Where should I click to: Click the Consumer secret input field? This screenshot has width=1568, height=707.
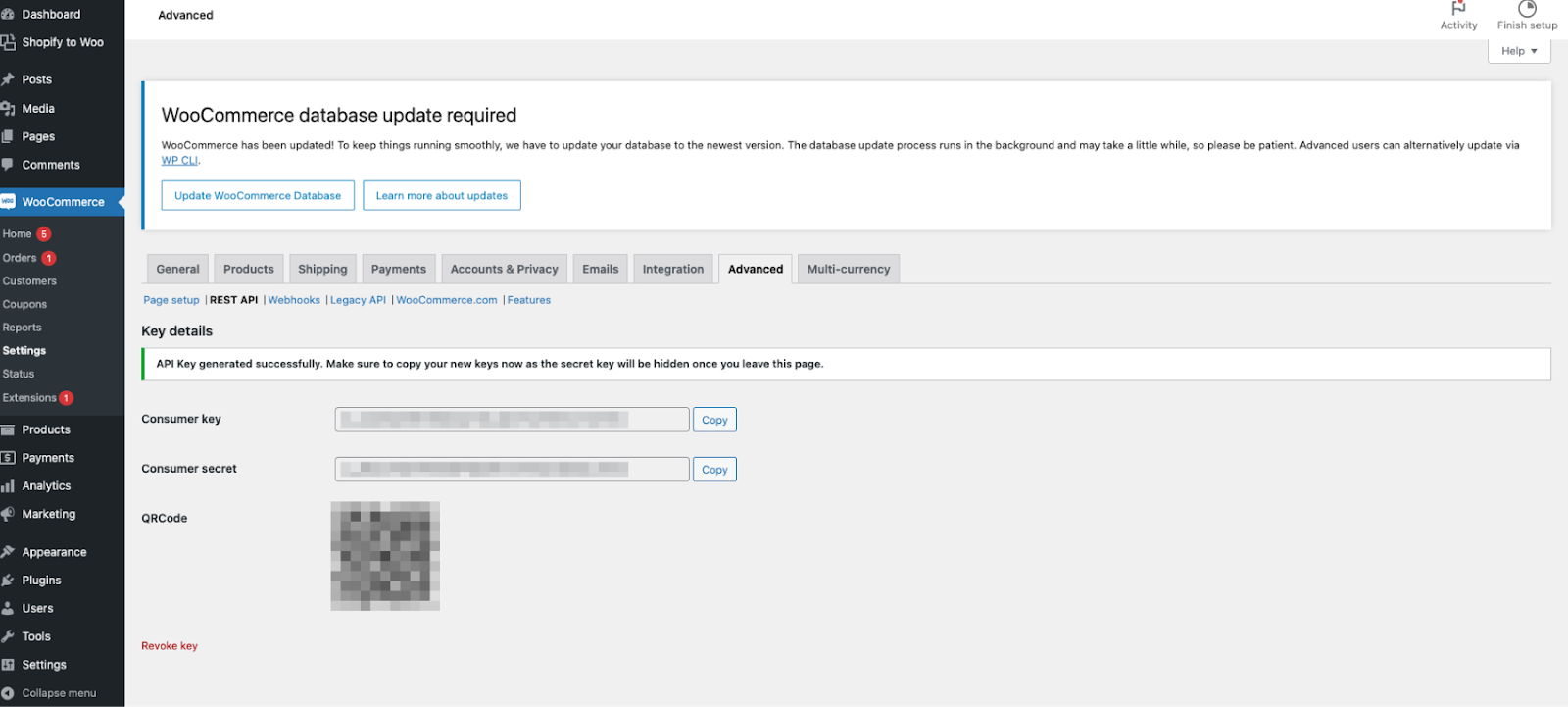tap(512, 470)
